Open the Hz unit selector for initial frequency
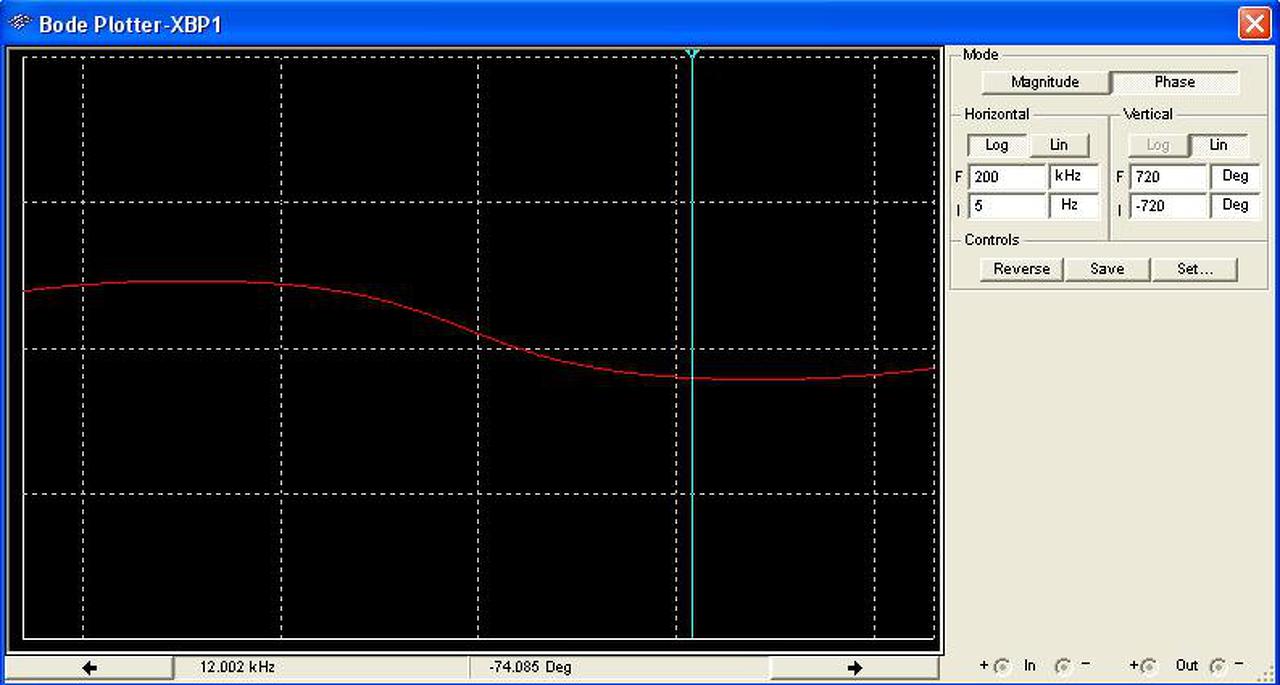1280x685 pixels. [1074, 206]
